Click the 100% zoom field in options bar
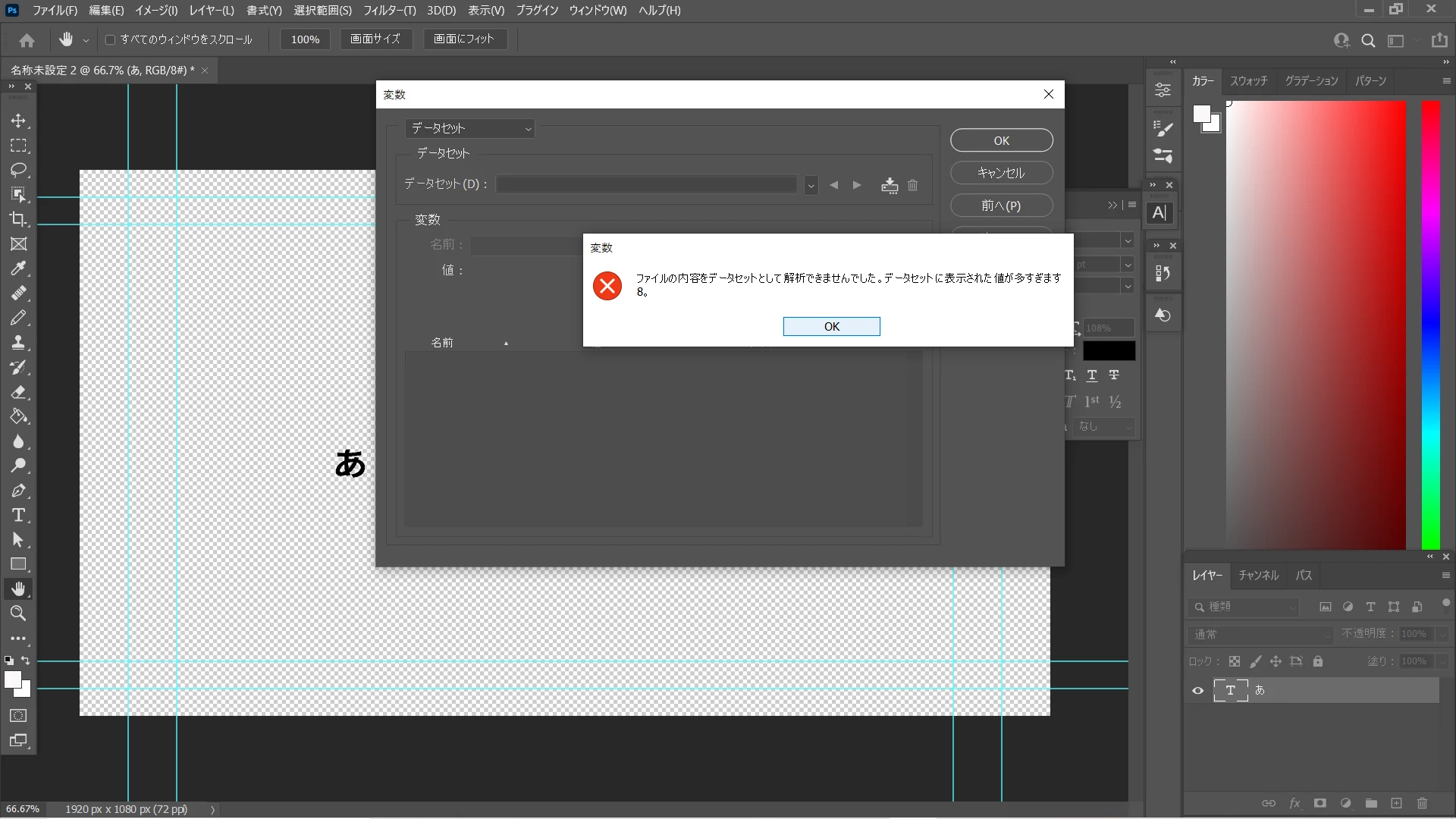This screenshot has height=819, width=1456. tap(305, 39)
